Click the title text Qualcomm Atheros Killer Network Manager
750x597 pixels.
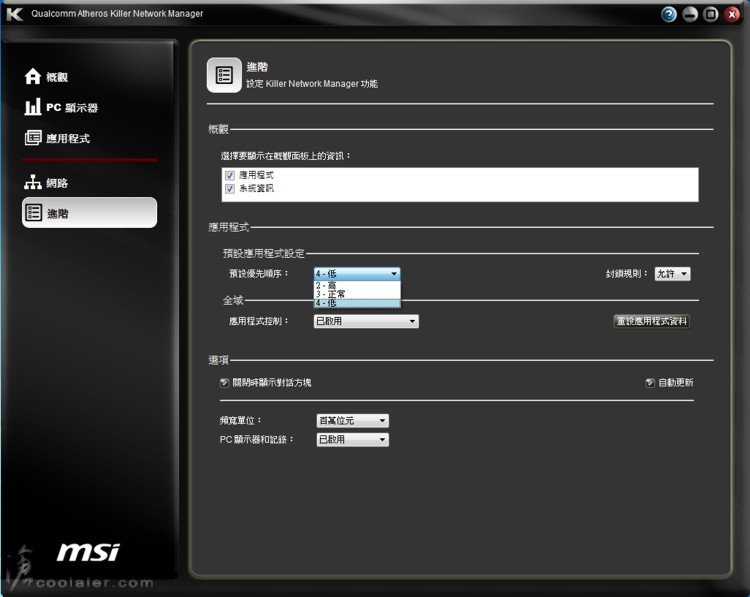point(117,14)
